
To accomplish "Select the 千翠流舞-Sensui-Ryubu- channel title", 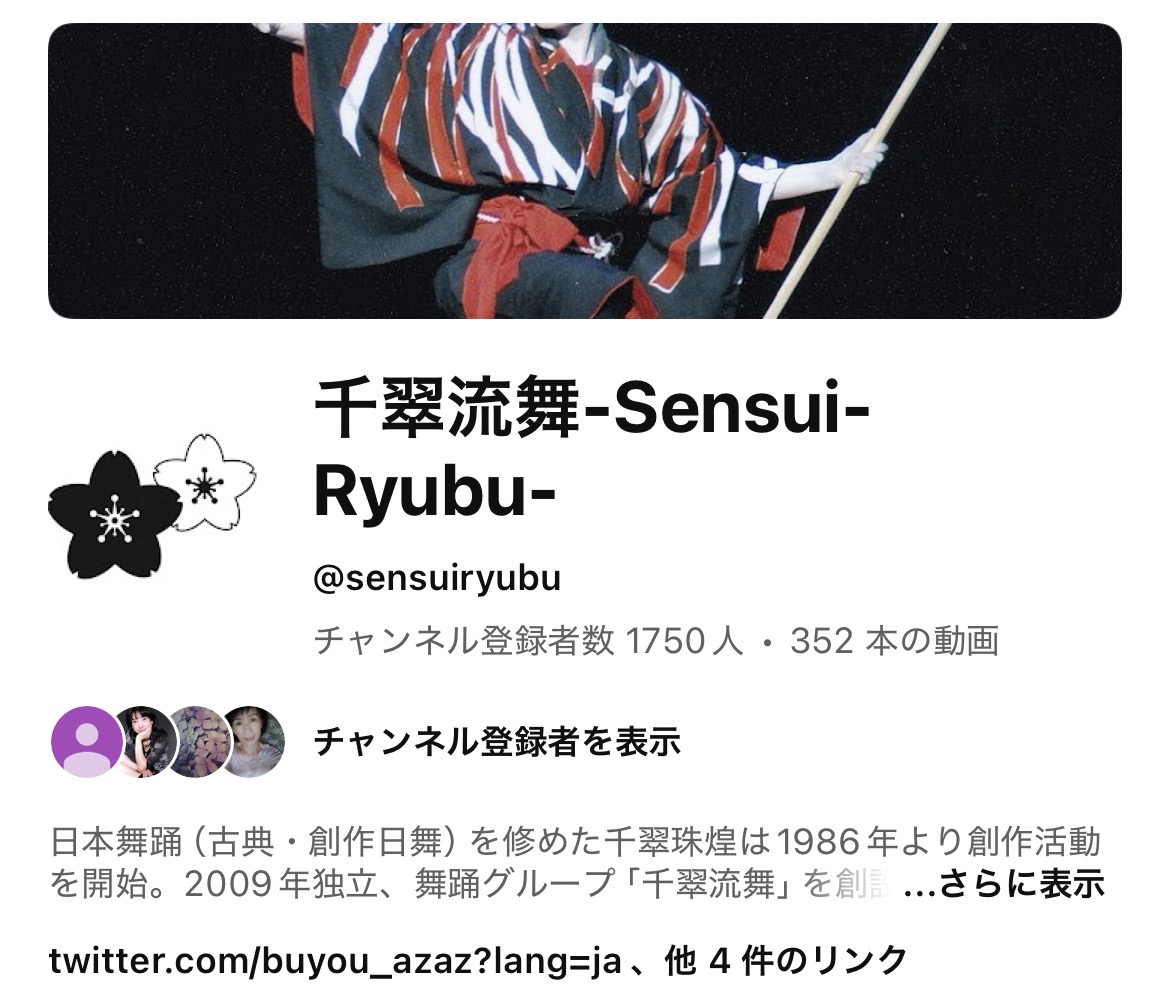I will click(x=592, y=450).
